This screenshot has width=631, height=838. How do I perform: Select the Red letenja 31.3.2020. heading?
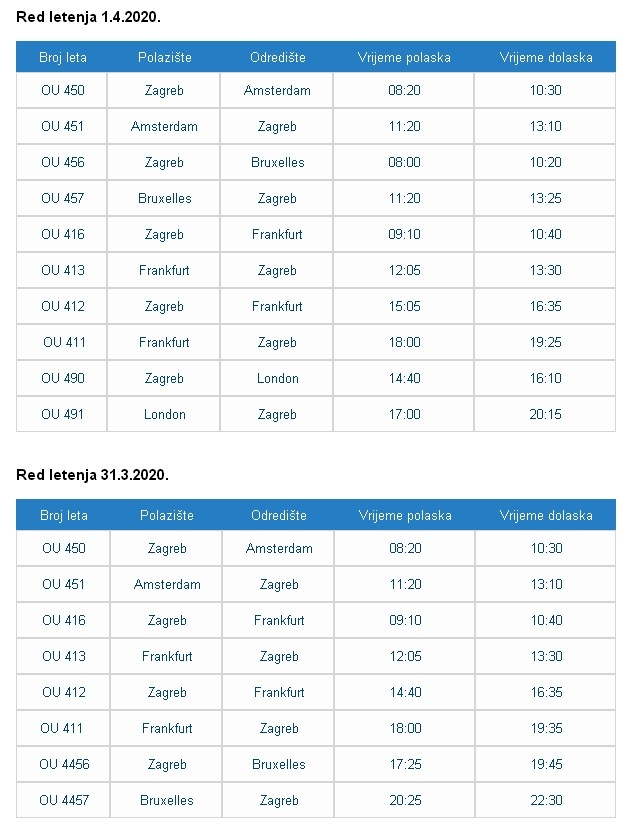(x=92, y=475)
